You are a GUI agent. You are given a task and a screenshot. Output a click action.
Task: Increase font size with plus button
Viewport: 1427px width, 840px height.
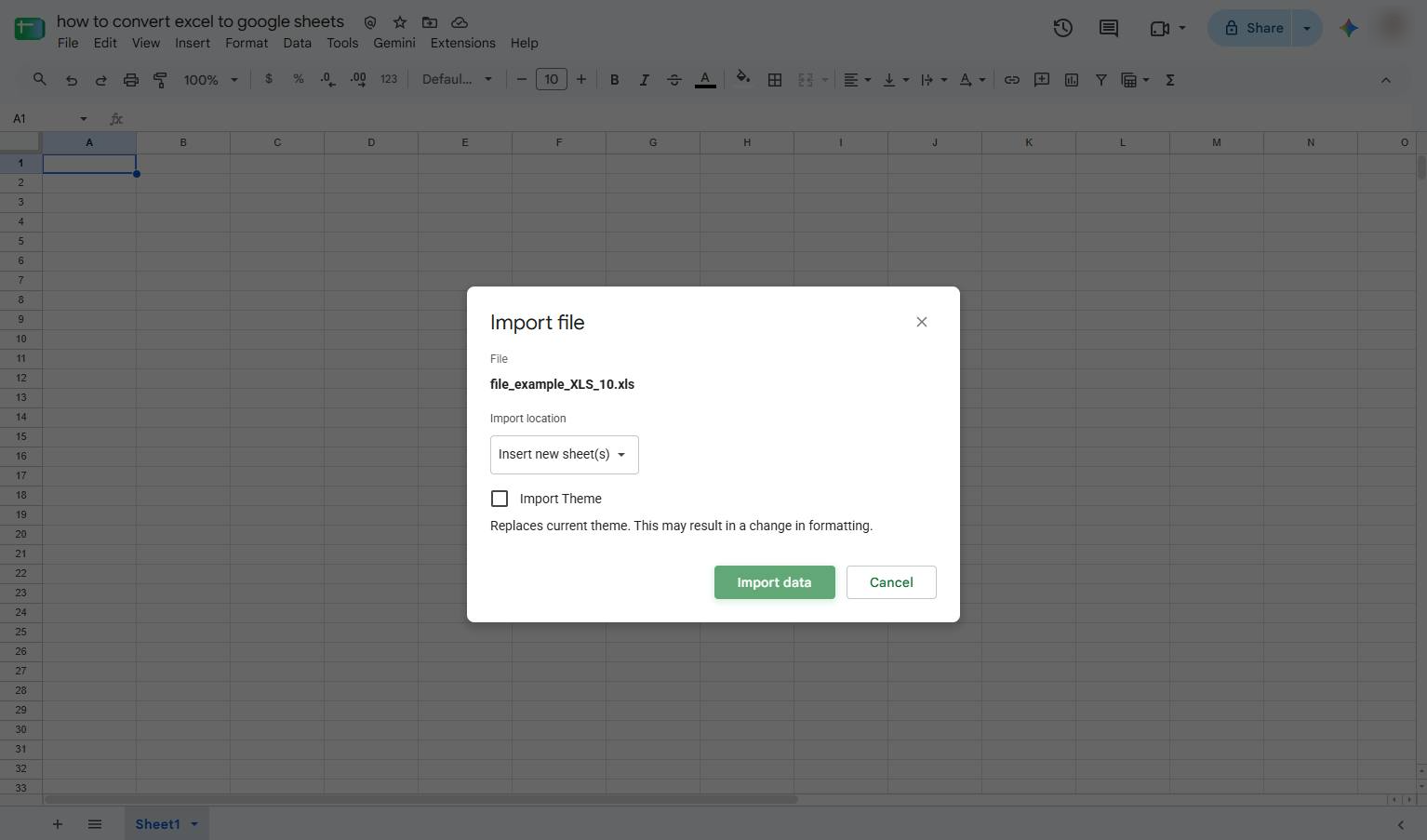click(x=581, y=79)
